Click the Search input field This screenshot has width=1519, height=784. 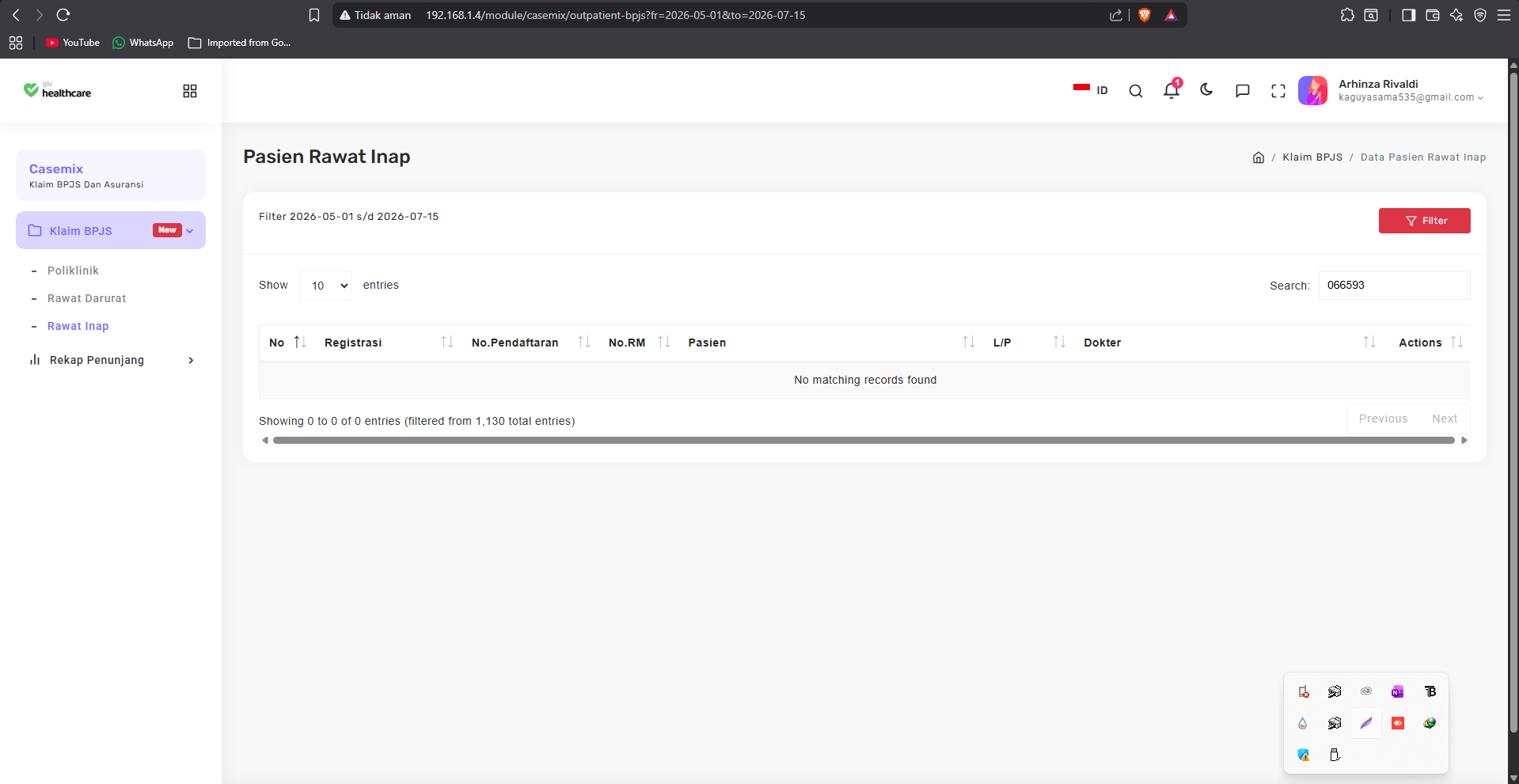pyautogui.click(x=1394, y=285)
